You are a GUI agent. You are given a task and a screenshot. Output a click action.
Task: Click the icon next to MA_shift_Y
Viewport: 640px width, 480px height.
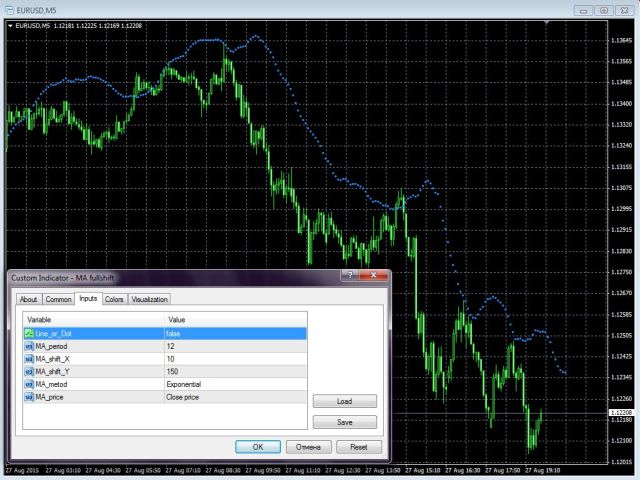pyautogui.click(x=29, y=371)
